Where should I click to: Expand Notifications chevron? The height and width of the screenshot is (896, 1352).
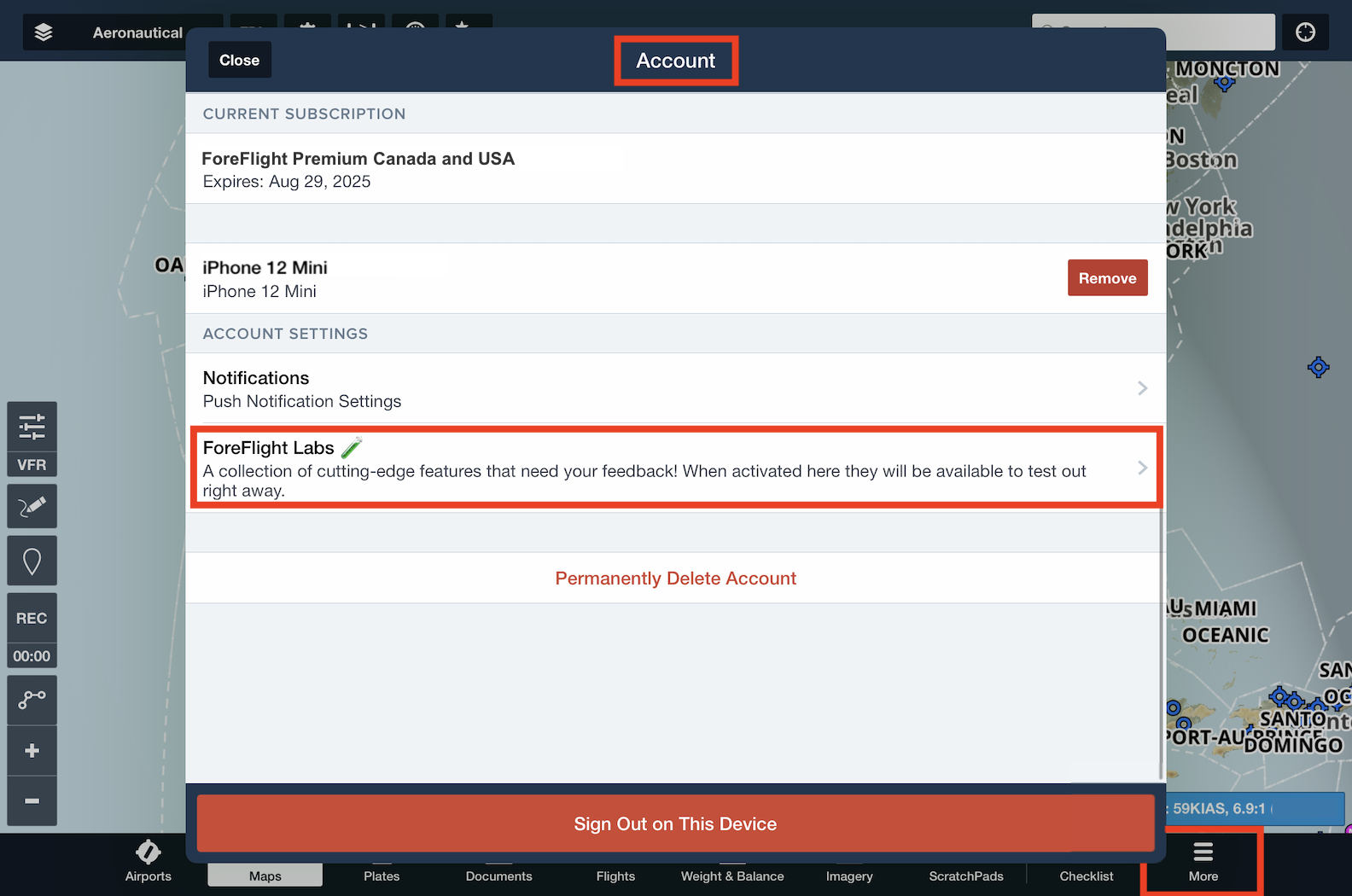pos(1142,388)
